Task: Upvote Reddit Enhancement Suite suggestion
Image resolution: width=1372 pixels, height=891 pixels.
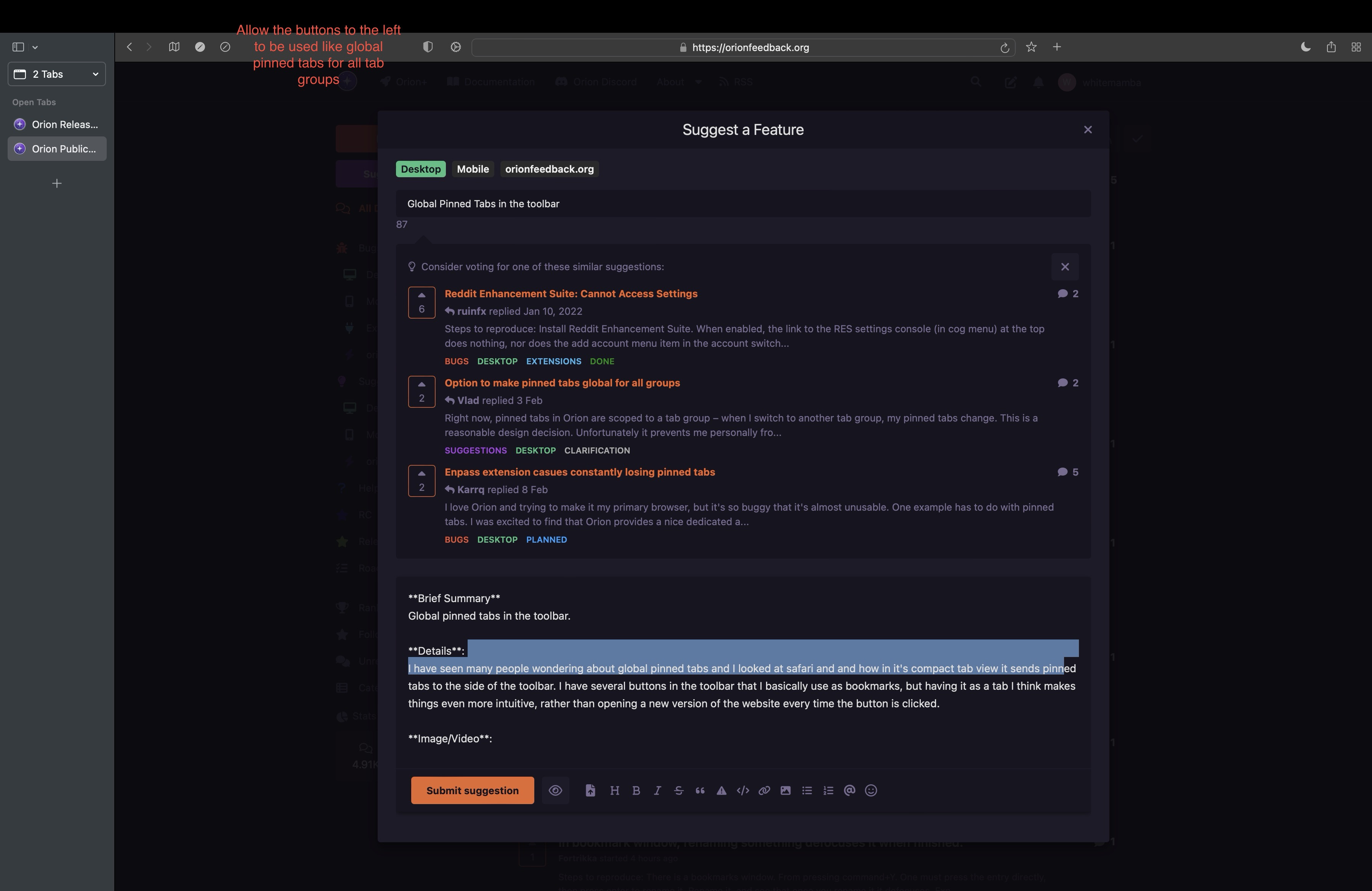Action: (422, 303)
